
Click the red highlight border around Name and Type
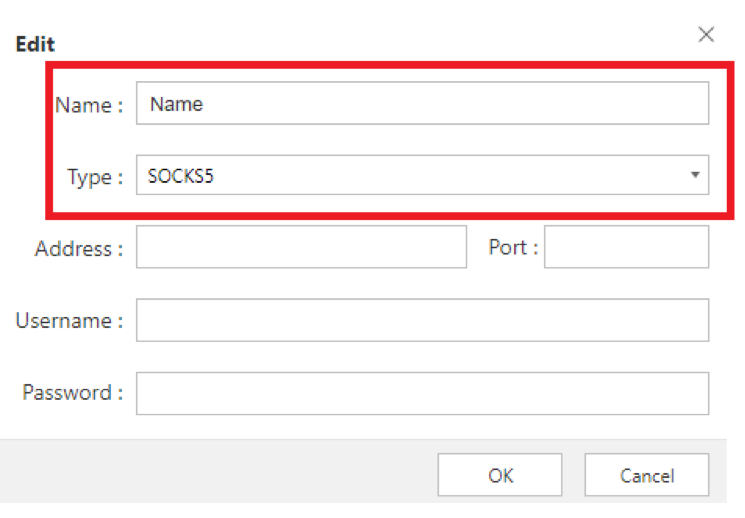pyautogui.click(x=390, y=65)
